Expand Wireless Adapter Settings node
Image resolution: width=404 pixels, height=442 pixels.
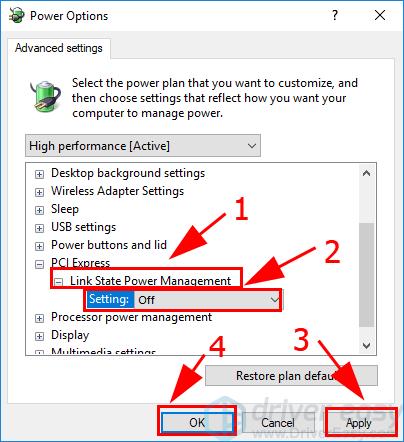click(x=39, y=192)
